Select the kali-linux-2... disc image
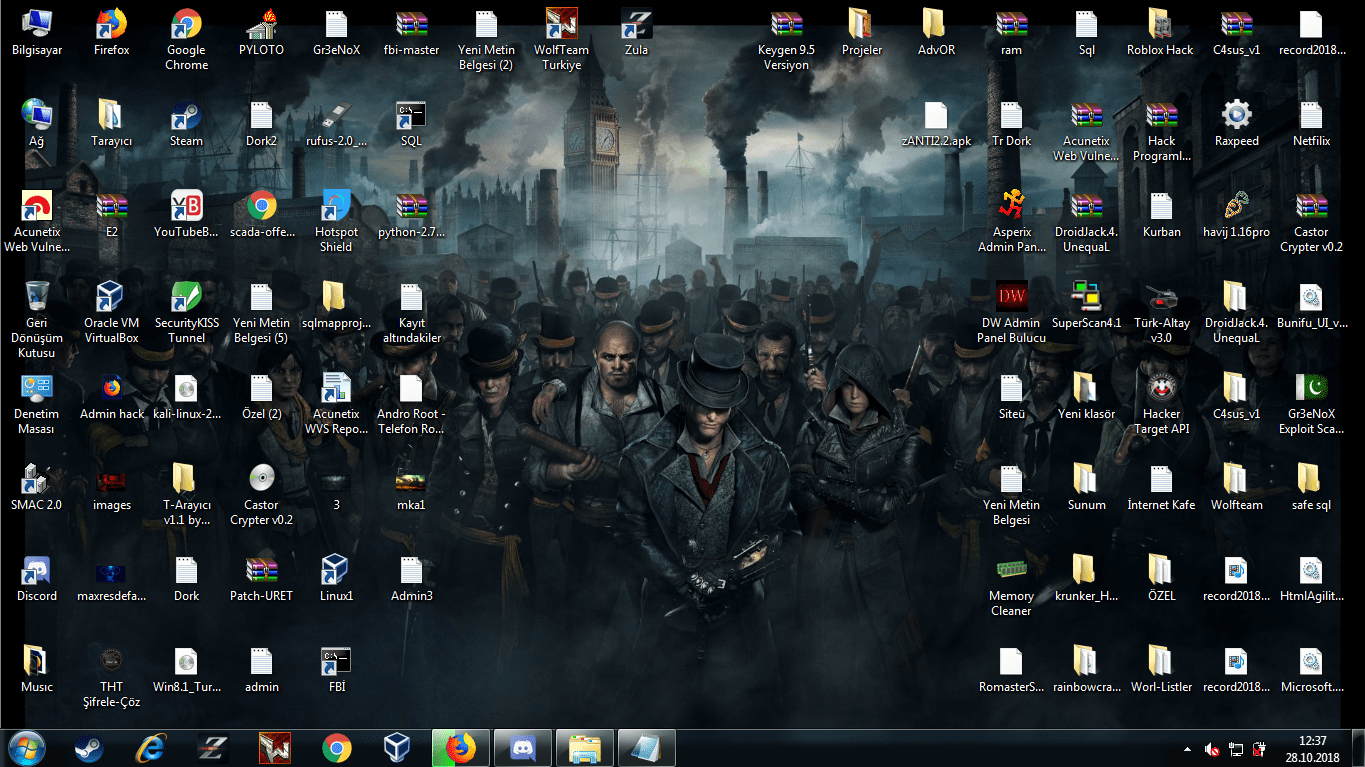Image resolution: width=1365 pixels, height=767 pixels. click(x=187, y=397)
